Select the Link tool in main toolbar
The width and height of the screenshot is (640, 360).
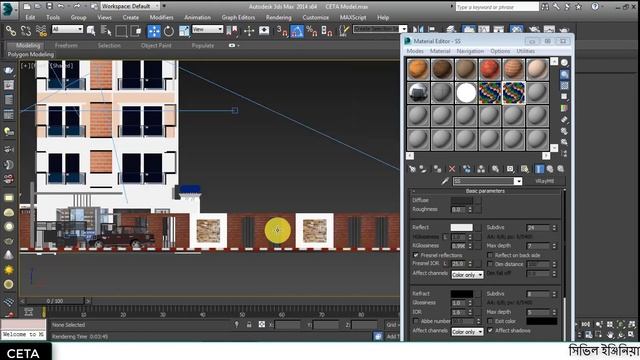pyautogui.click(x=11, y=31)
